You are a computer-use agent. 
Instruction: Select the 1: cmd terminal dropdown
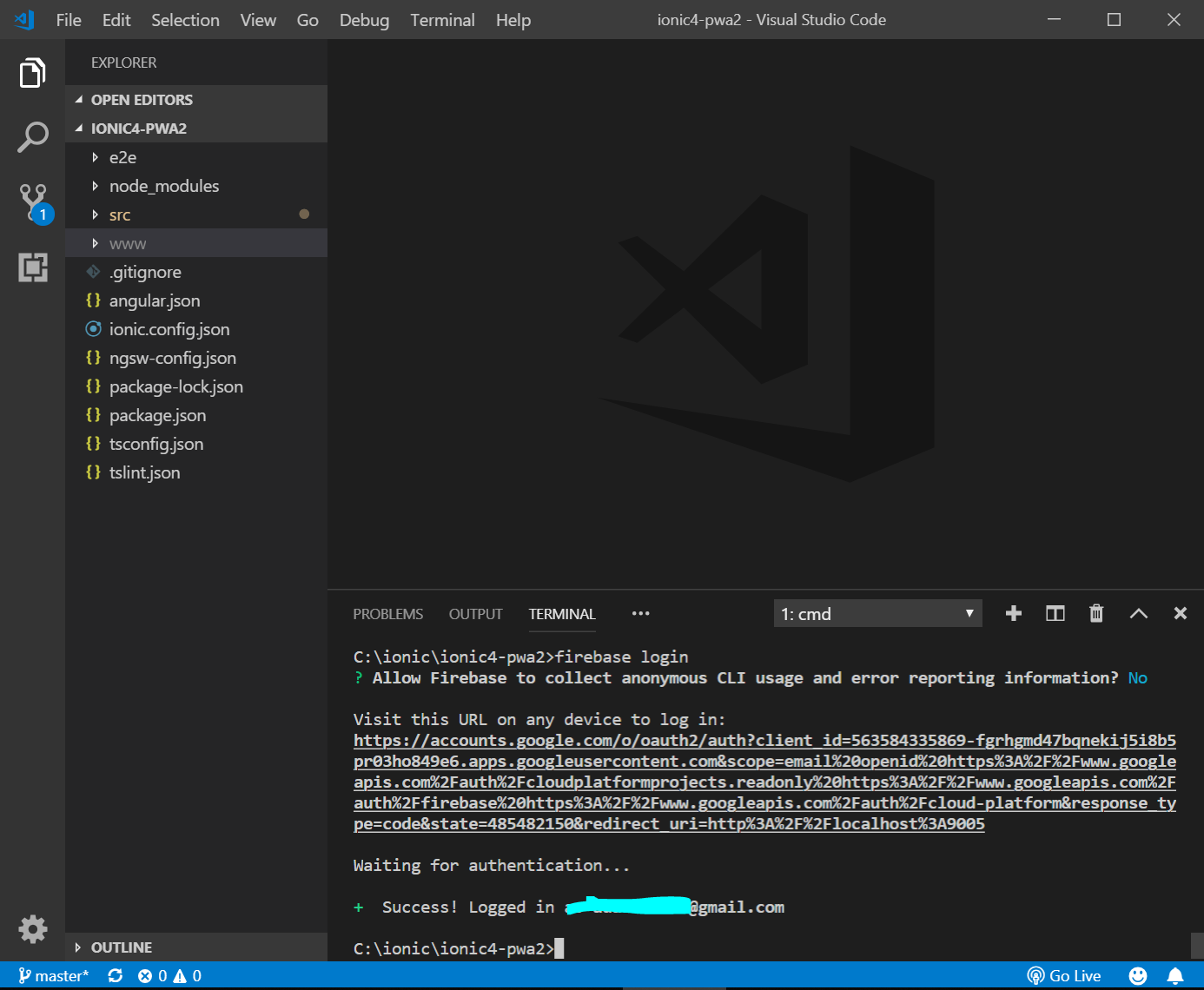click(x=877, y=614)
